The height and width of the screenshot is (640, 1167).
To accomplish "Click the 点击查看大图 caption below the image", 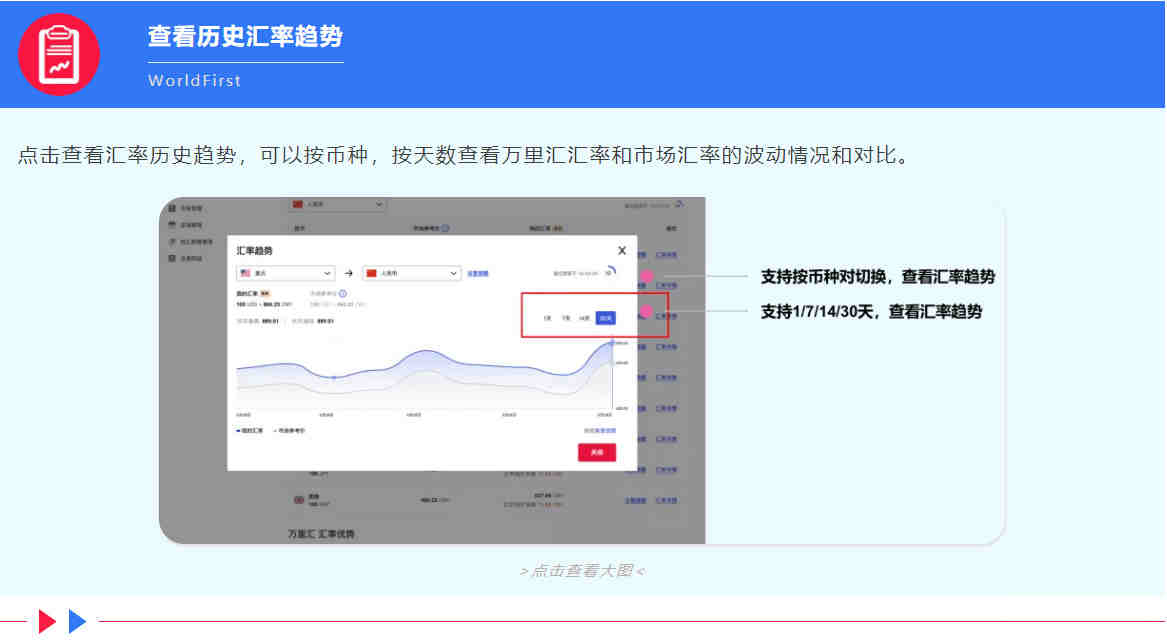I will [582, 571].
